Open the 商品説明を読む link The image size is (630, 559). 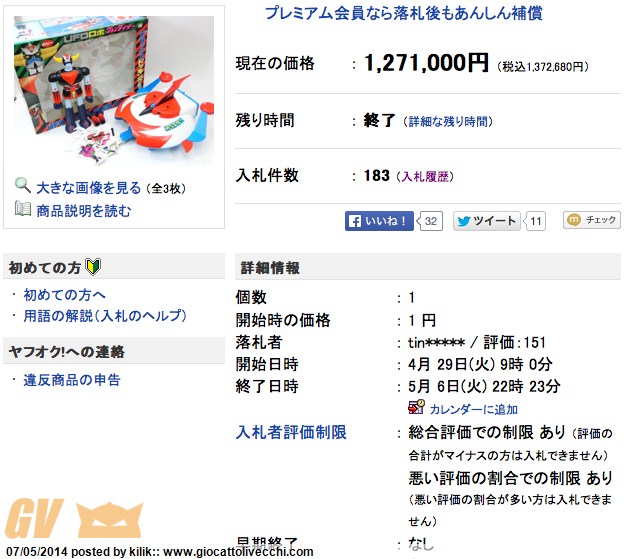[x=84, y=211]
